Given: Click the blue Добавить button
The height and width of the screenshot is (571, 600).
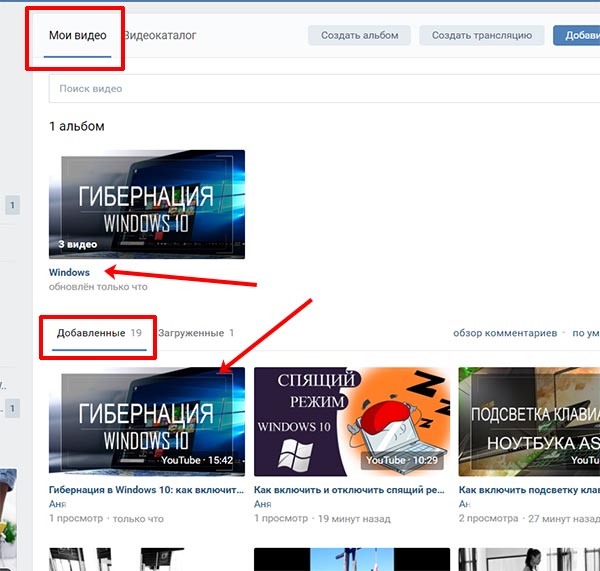Looking at the screenshot, I should 577,36.
